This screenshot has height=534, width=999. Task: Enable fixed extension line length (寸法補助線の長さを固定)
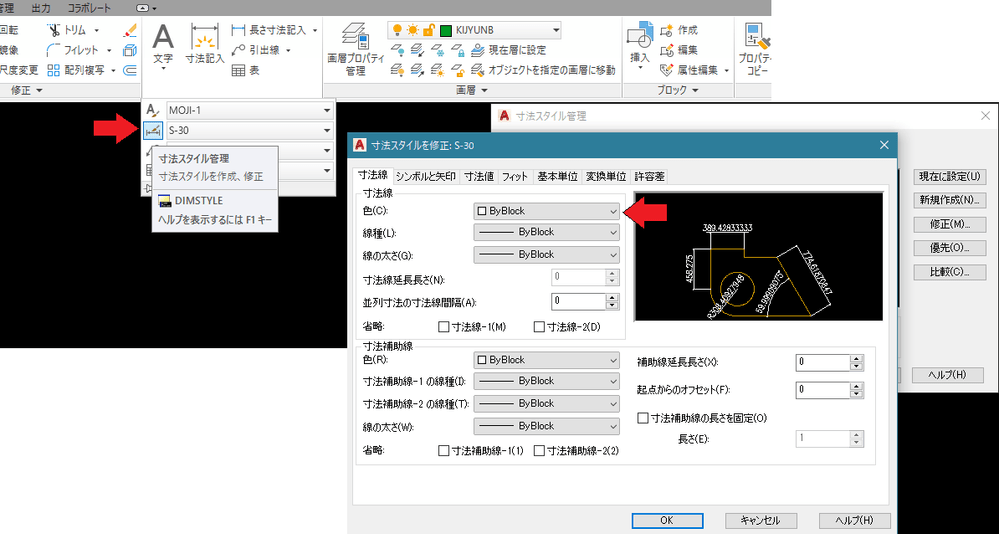pos(643,419)
